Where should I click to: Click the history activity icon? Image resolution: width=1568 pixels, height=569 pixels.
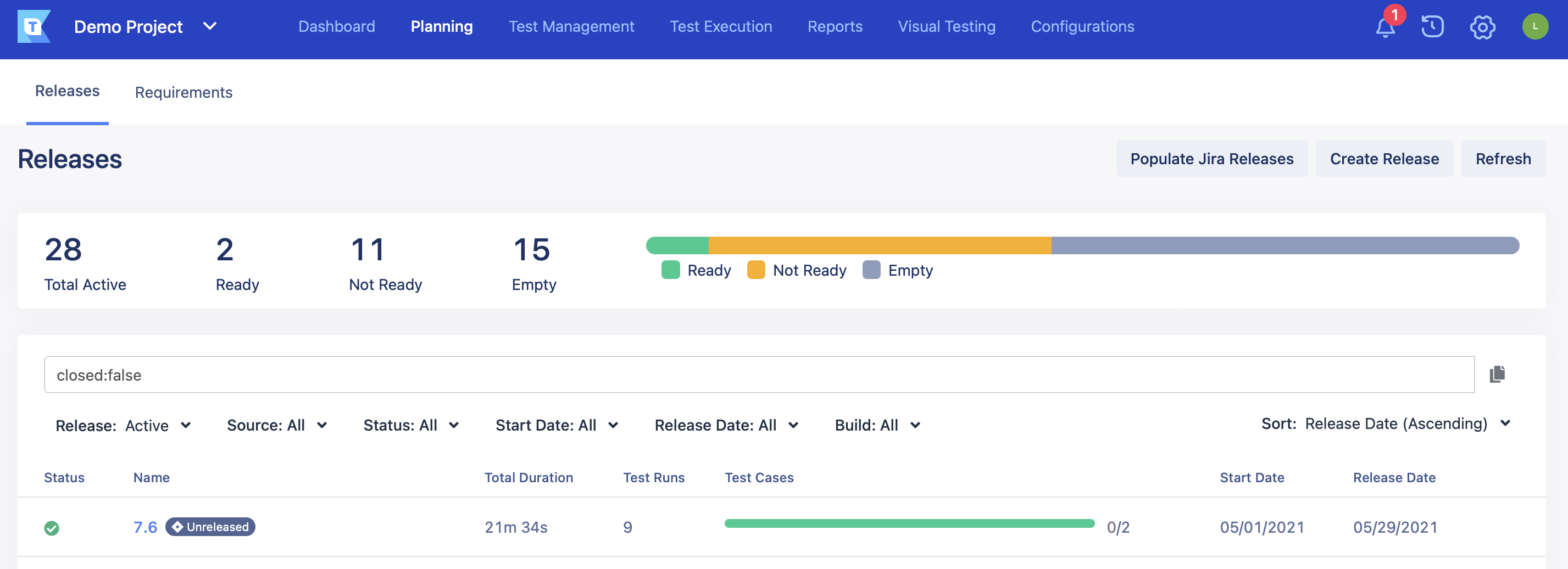point(1432,27)
